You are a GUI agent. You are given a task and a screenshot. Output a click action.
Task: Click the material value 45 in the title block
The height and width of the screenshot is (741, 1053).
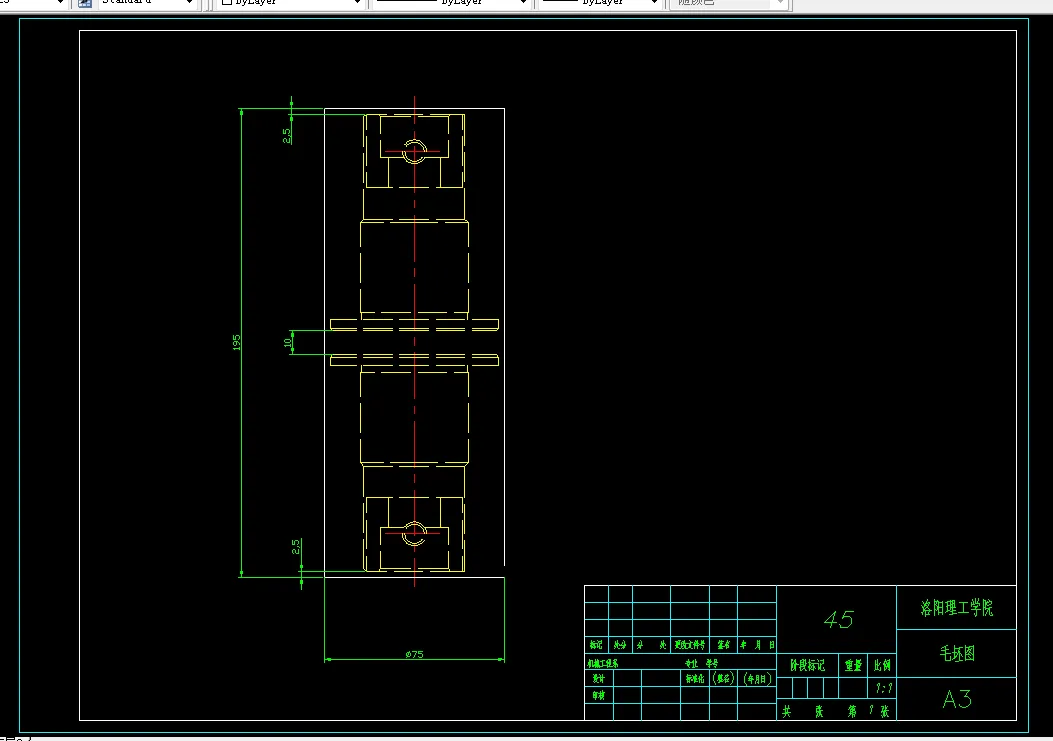[x=839, y=619]
